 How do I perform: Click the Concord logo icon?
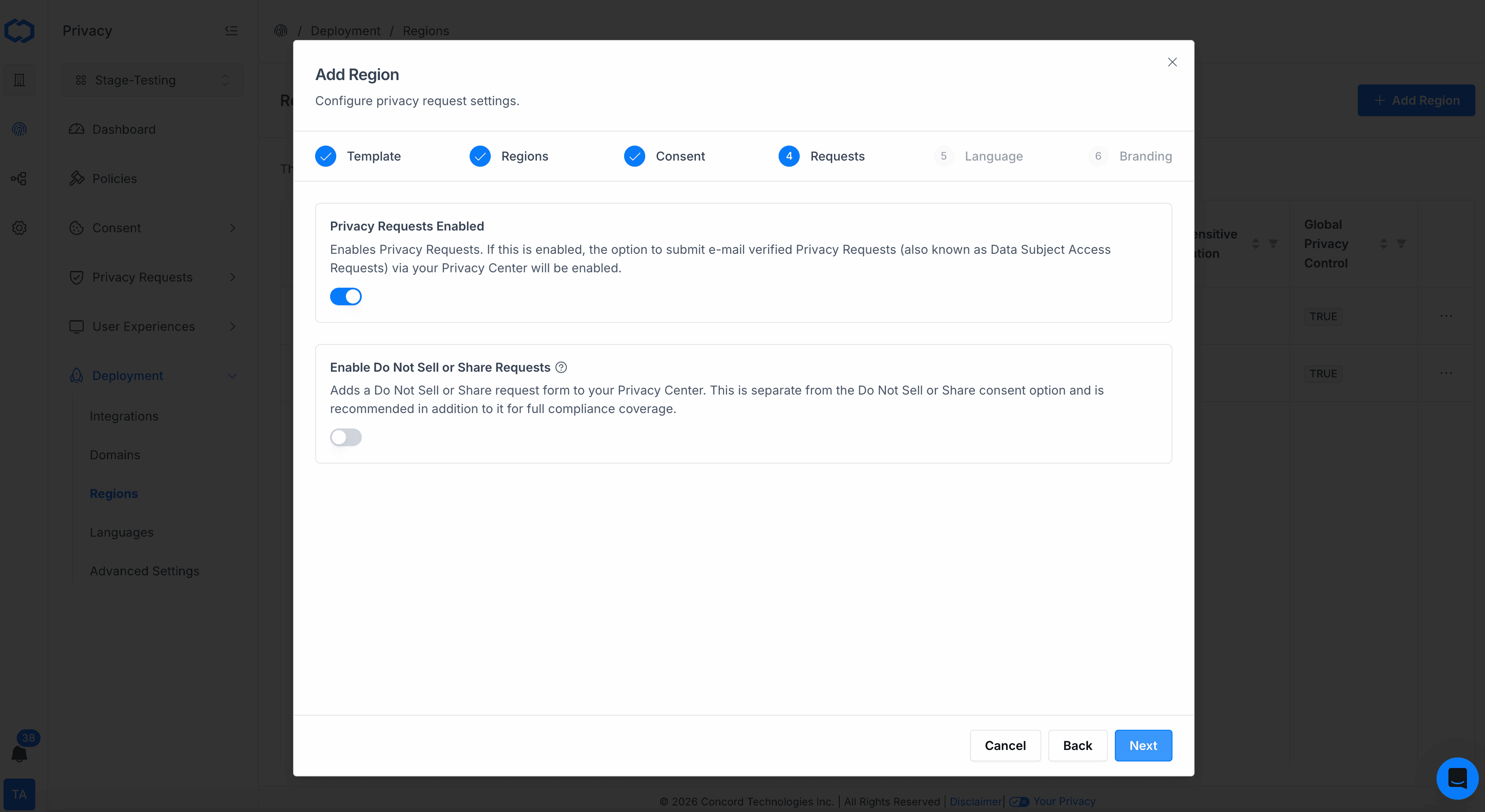coord(19,30)
